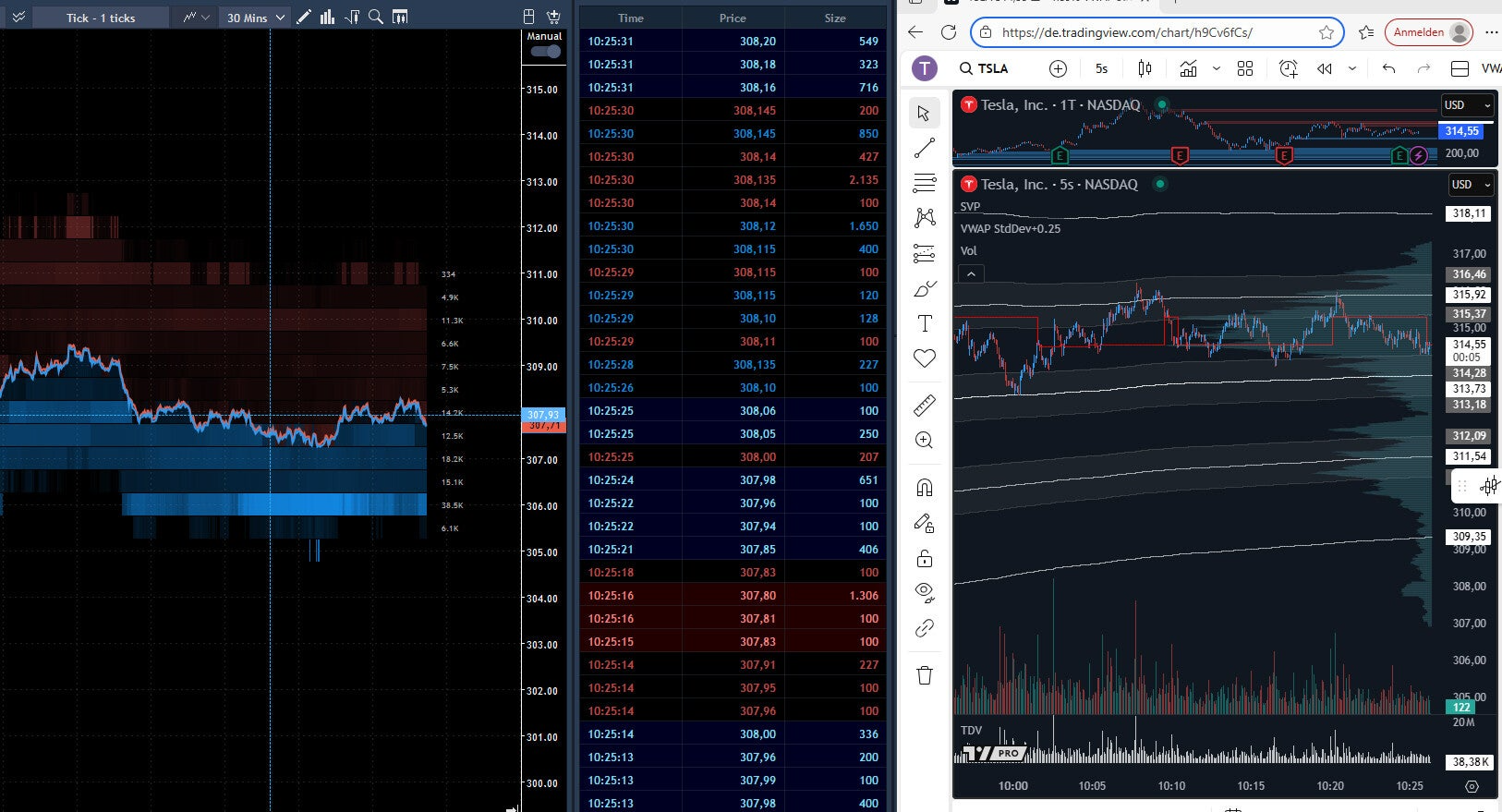Select the VWAP StdDev+0.25 indicator label

pos(1011,229)
